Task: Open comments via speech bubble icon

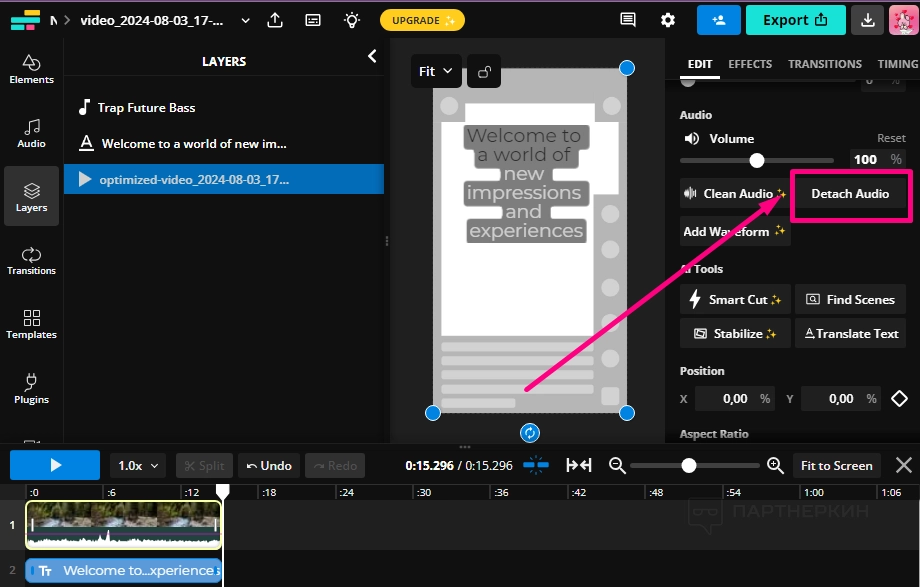Action: point(628,20)
